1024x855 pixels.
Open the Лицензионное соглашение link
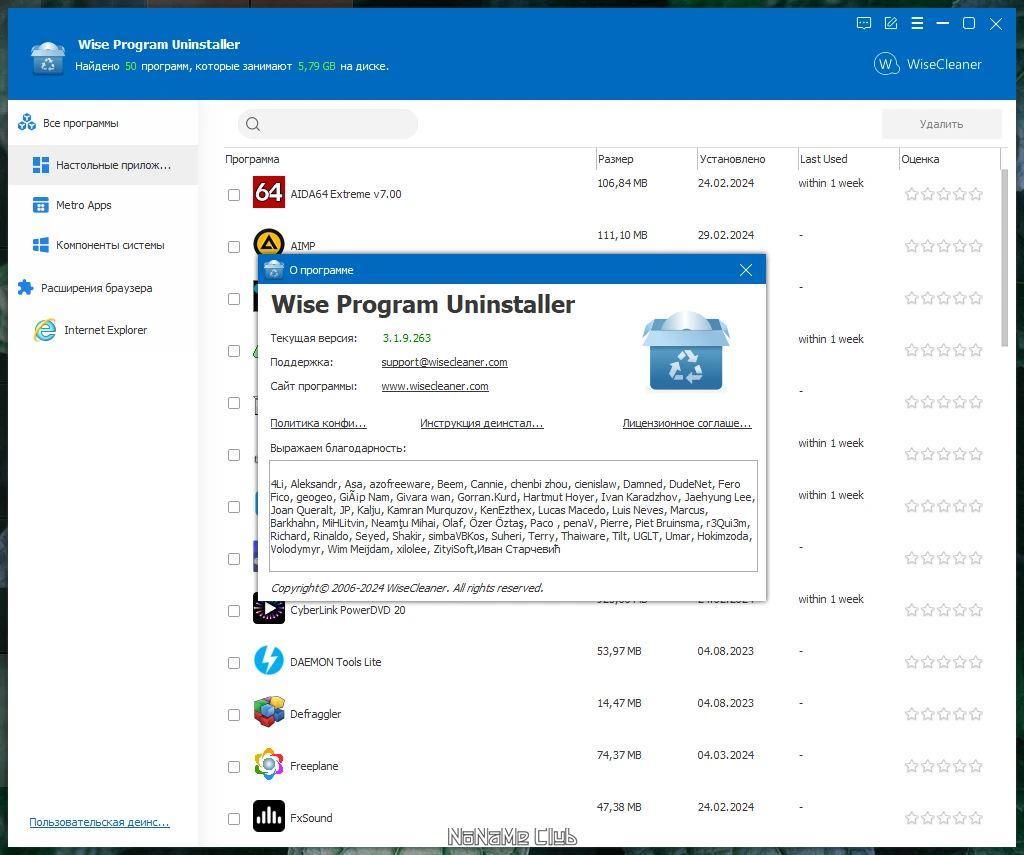pyautogui.click(x=687, y=423)
